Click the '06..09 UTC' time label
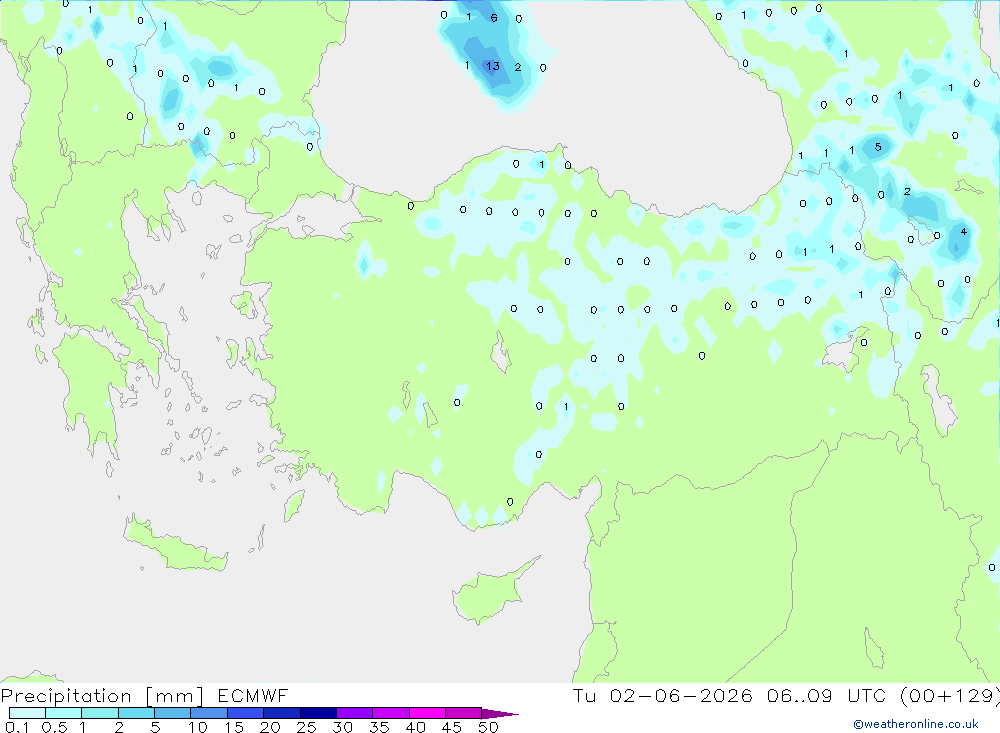Screen dimensions: 1000x733 click(828, 695)
